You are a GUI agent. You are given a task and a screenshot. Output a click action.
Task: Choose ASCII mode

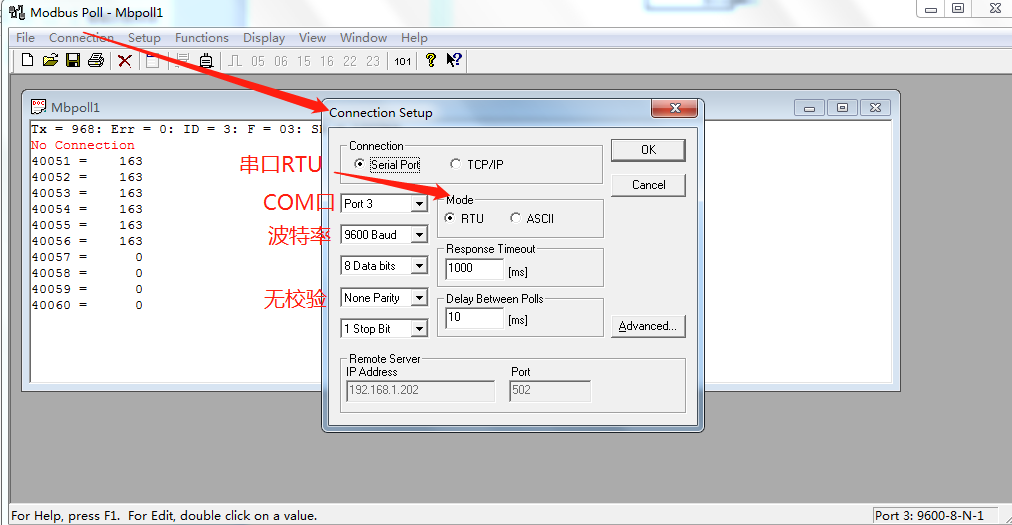point(532,218)
